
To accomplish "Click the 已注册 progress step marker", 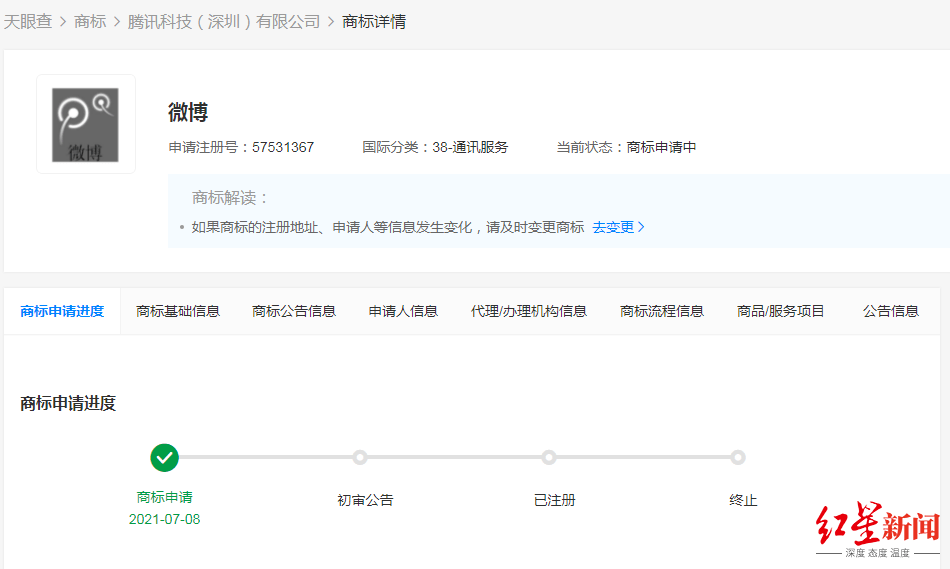I will tap(549, 458).
